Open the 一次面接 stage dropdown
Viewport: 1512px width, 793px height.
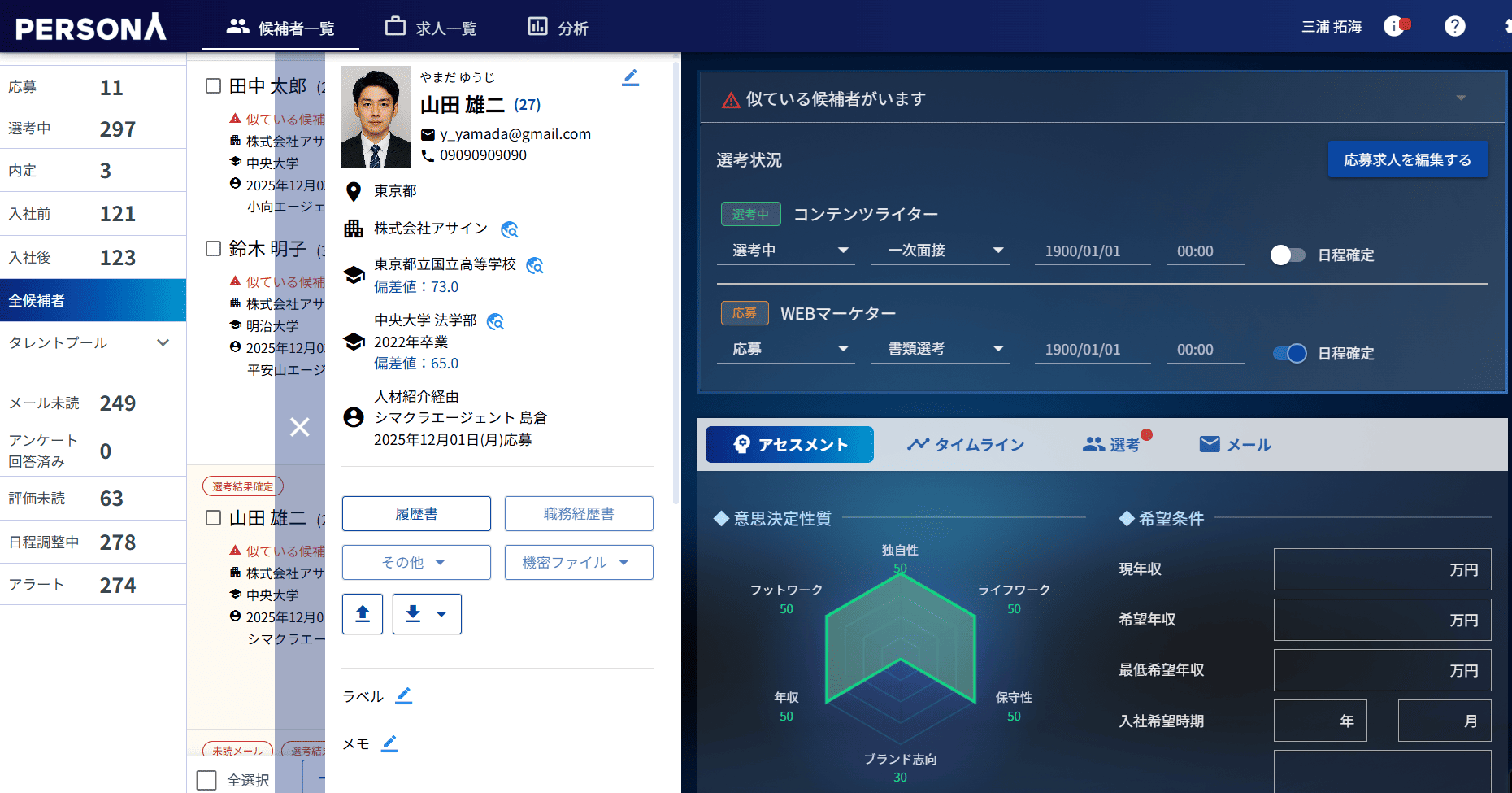[x=941, y=251]
